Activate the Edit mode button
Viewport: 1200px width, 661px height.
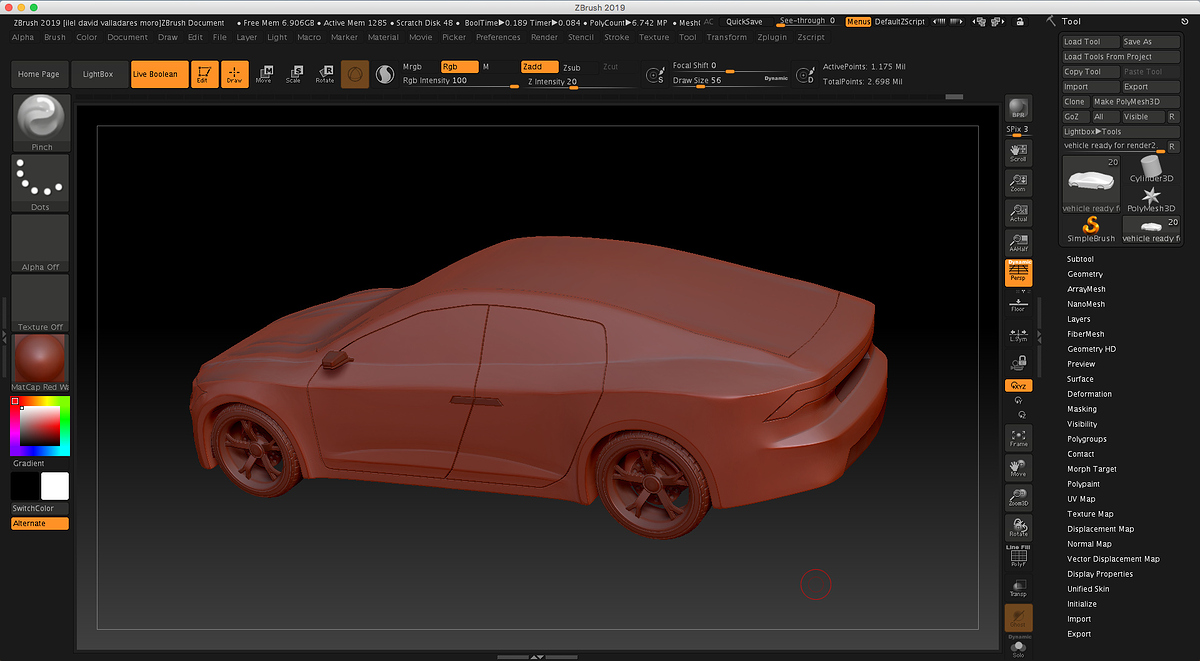coord(204,74)
